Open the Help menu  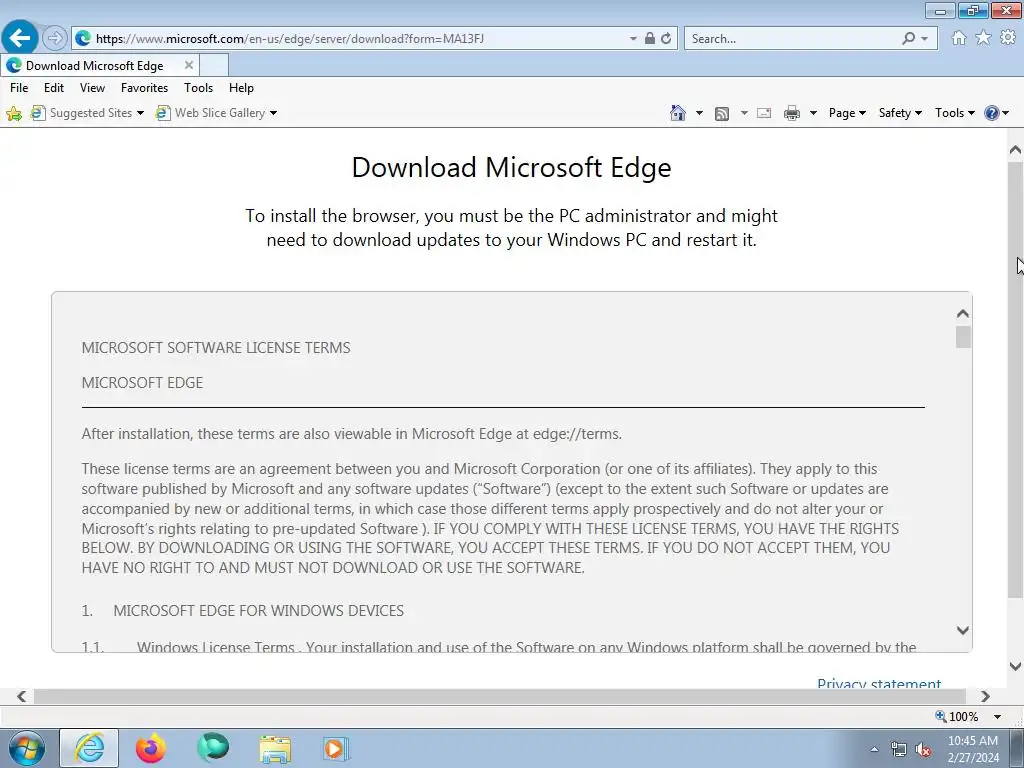click(241, 88)
